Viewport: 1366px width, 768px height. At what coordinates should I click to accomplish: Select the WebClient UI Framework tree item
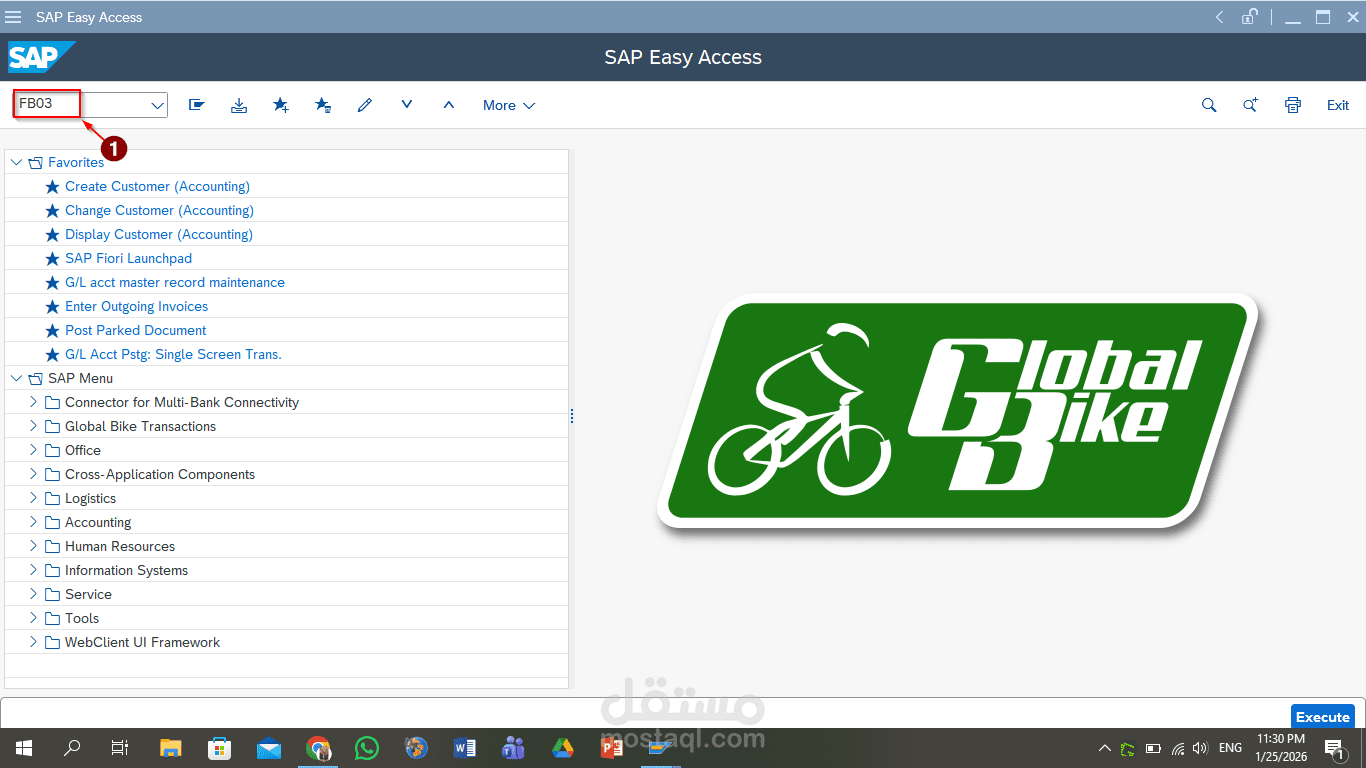(x=142, y=642)
